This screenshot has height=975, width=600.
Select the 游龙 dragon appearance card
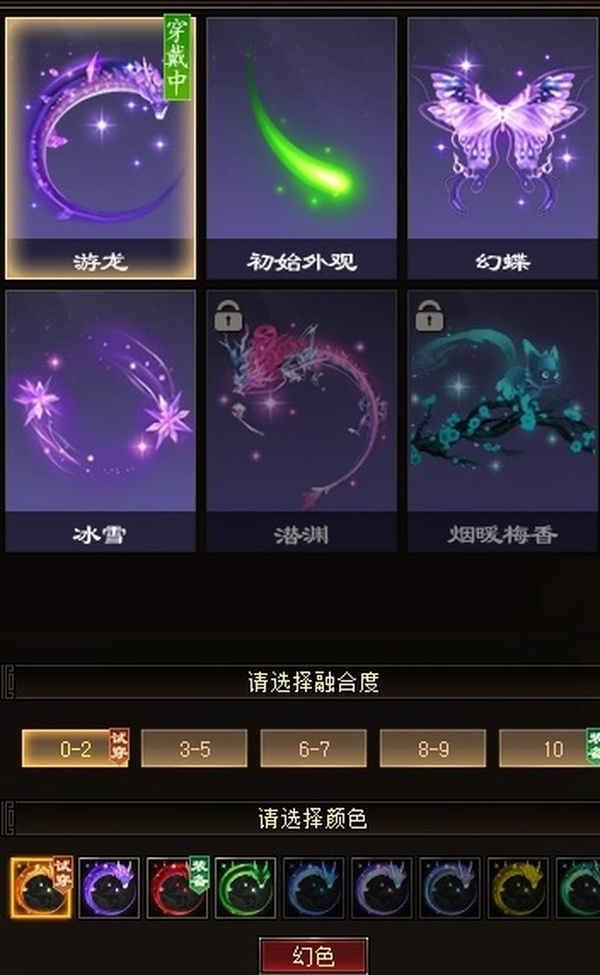click(x=100, y=148)
